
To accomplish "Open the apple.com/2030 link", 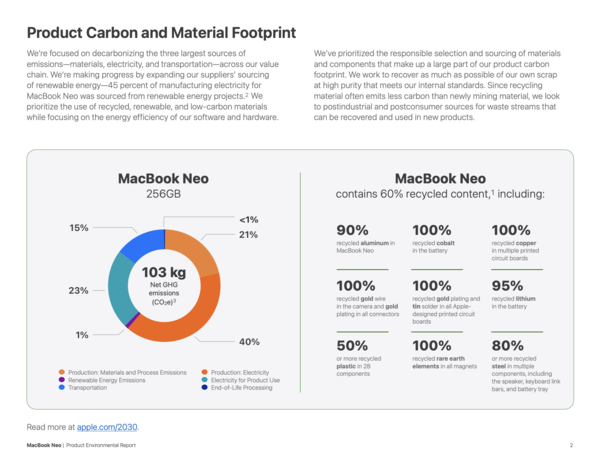I will click(x=108, y=427).
